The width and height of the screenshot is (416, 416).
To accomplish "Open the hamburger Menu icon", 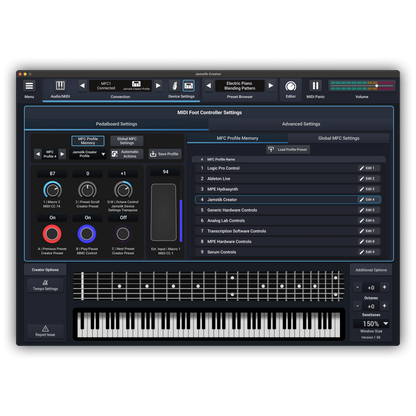I will 29,86.
